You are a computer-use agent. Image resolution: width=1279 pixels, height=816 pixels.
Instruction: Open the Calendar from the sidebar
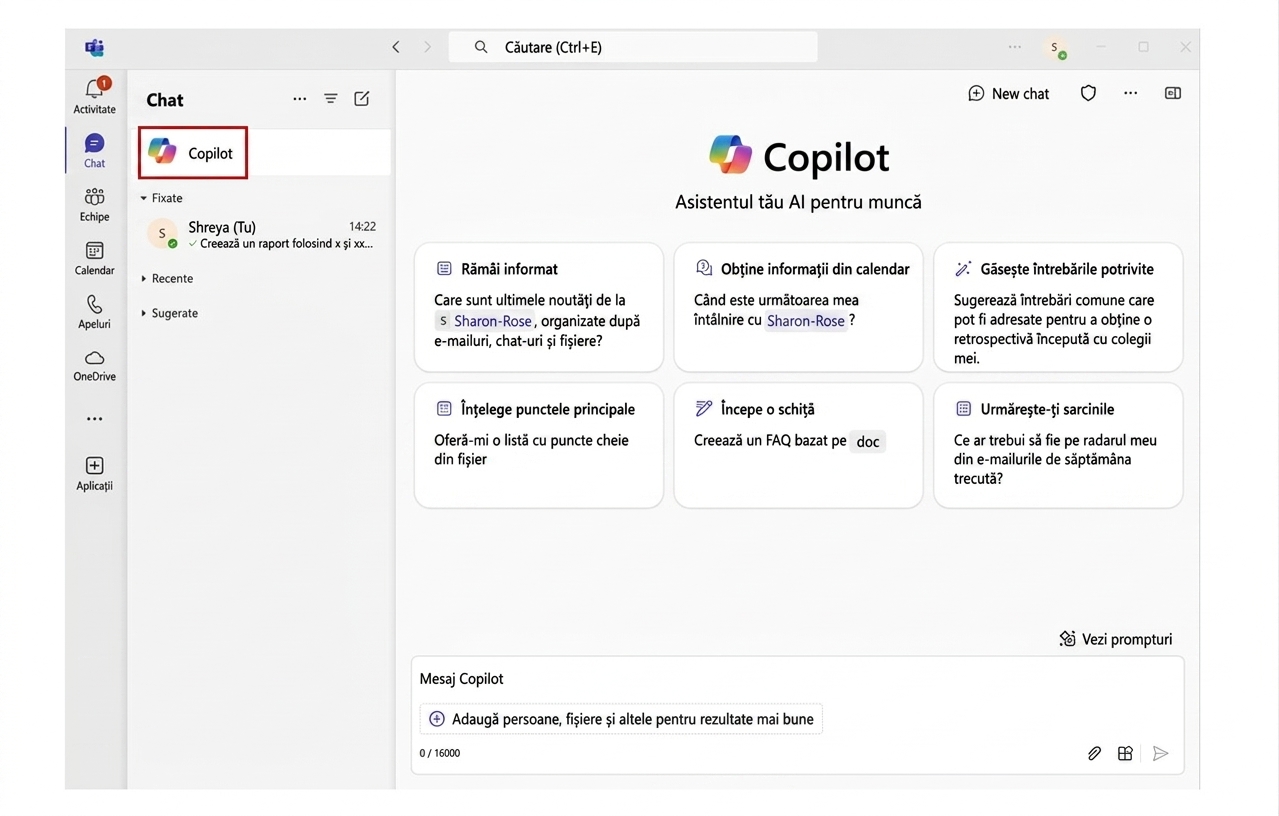coord(95,258)
